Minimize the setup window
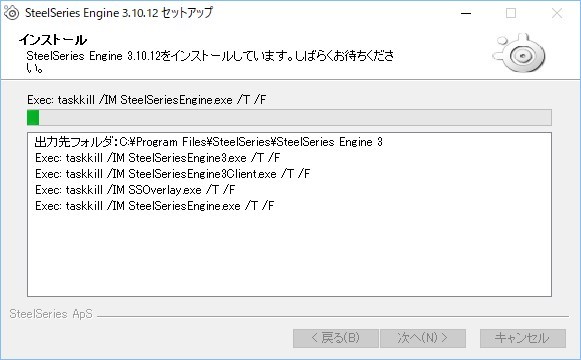The width and height of the screenshot is (581, 360). click(466, 13)
